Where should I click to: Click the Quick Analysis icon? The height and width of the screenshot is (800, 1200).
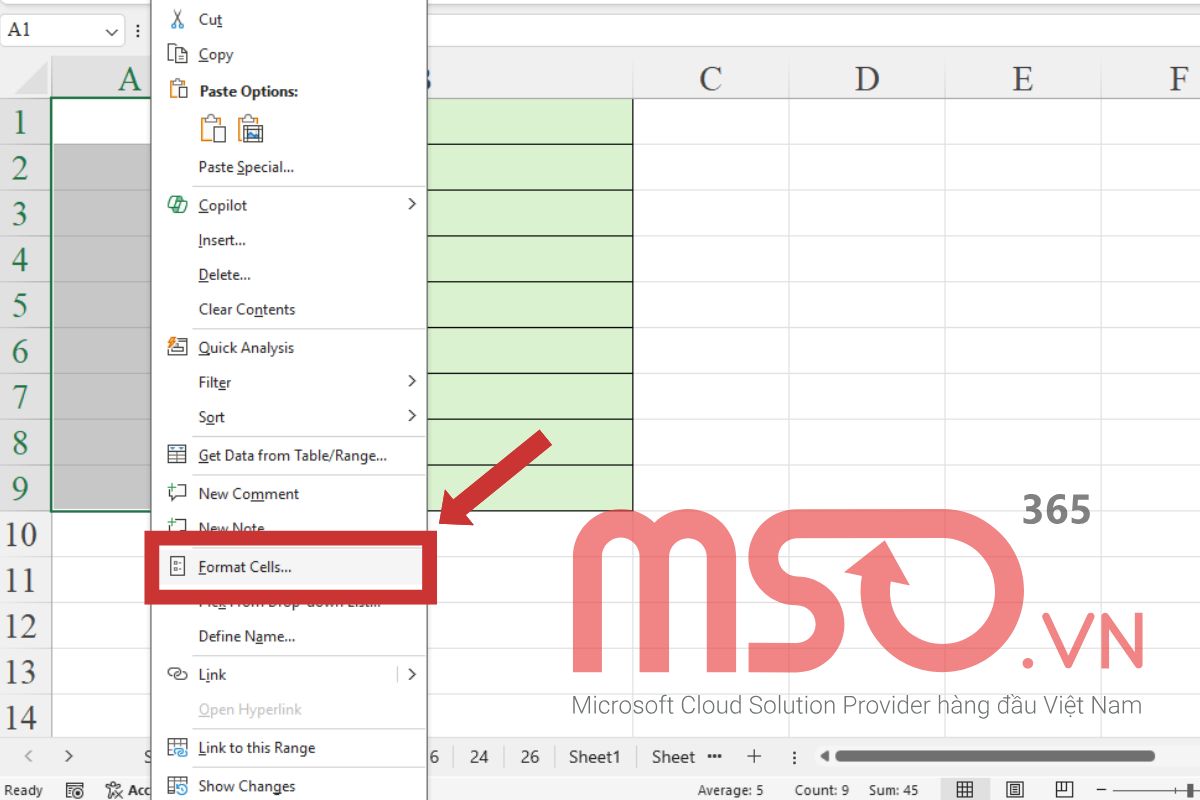(177, 347)
